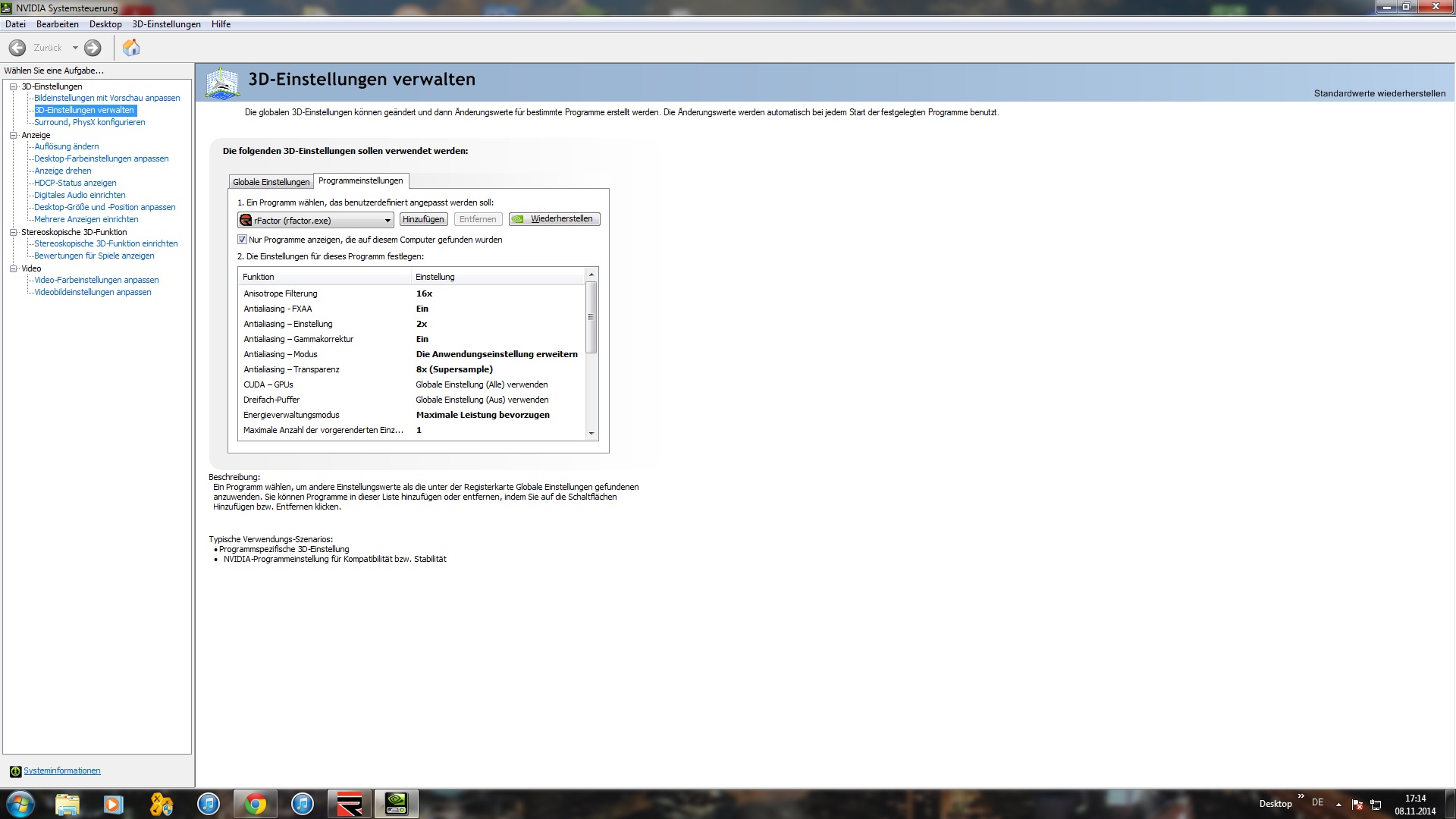Click the Windows Start orb

20,804
